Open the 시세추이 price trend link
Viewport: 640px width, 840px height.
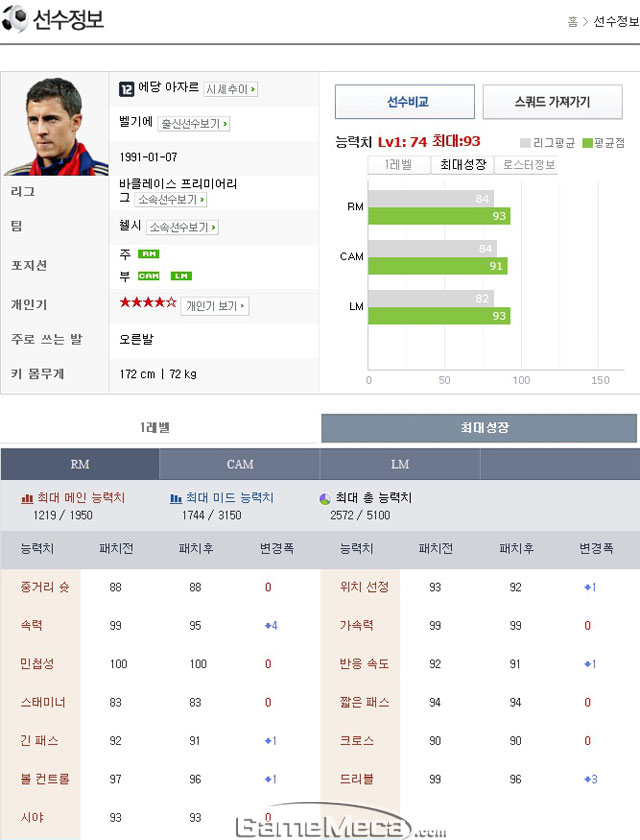click(231, 89)
